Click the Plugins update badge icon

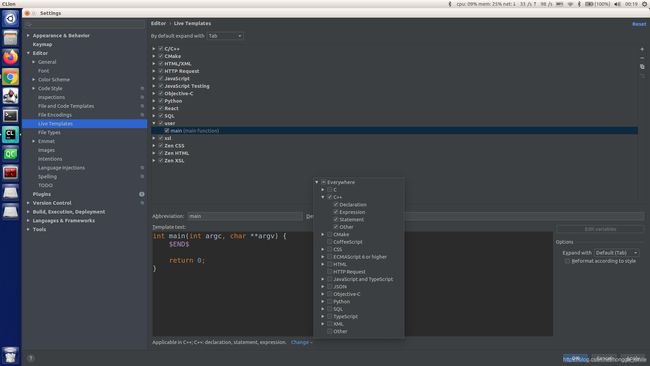click(x=142, y=194)
